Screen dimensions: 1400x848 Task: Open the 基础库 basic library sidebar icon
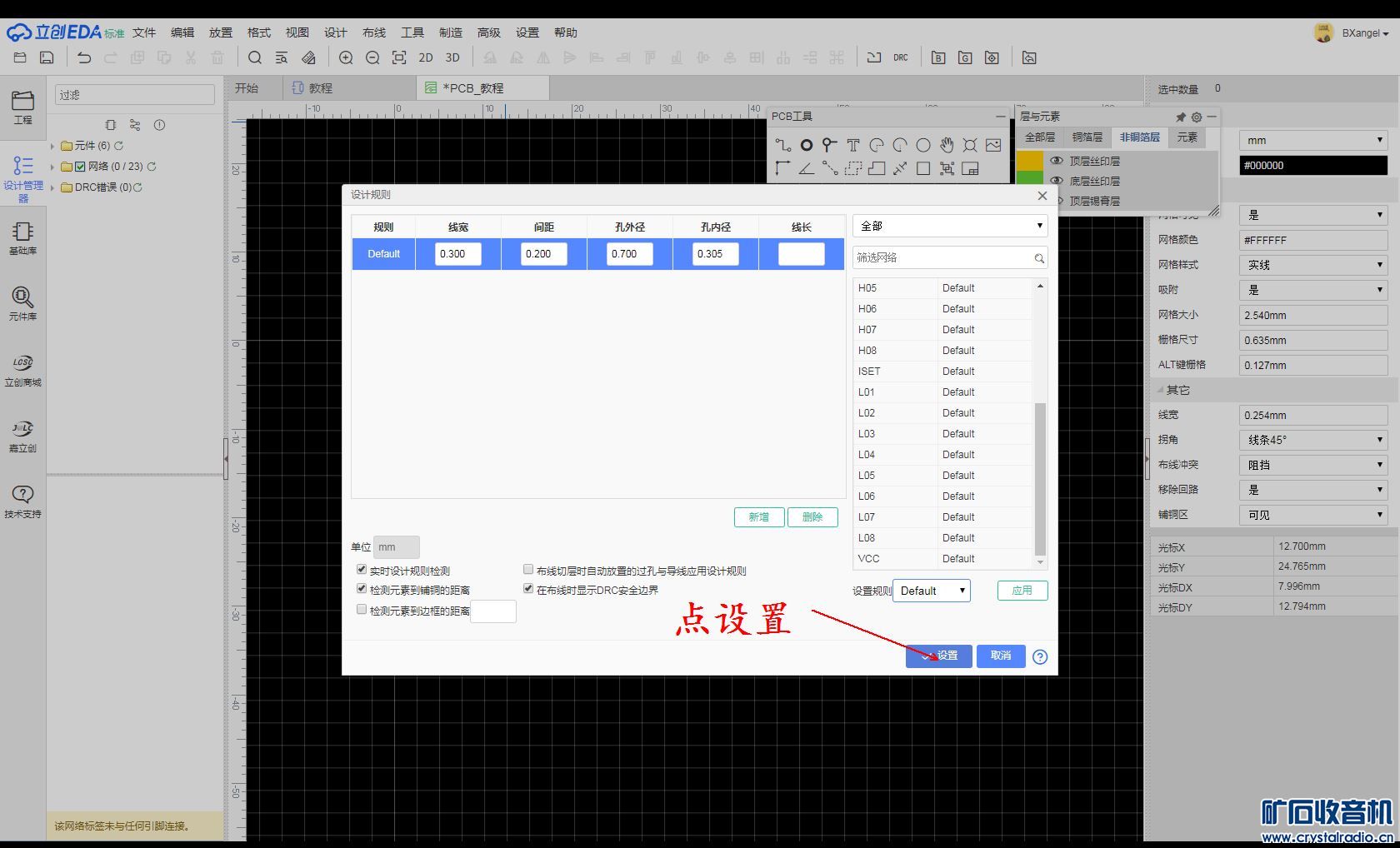point(22,237)
